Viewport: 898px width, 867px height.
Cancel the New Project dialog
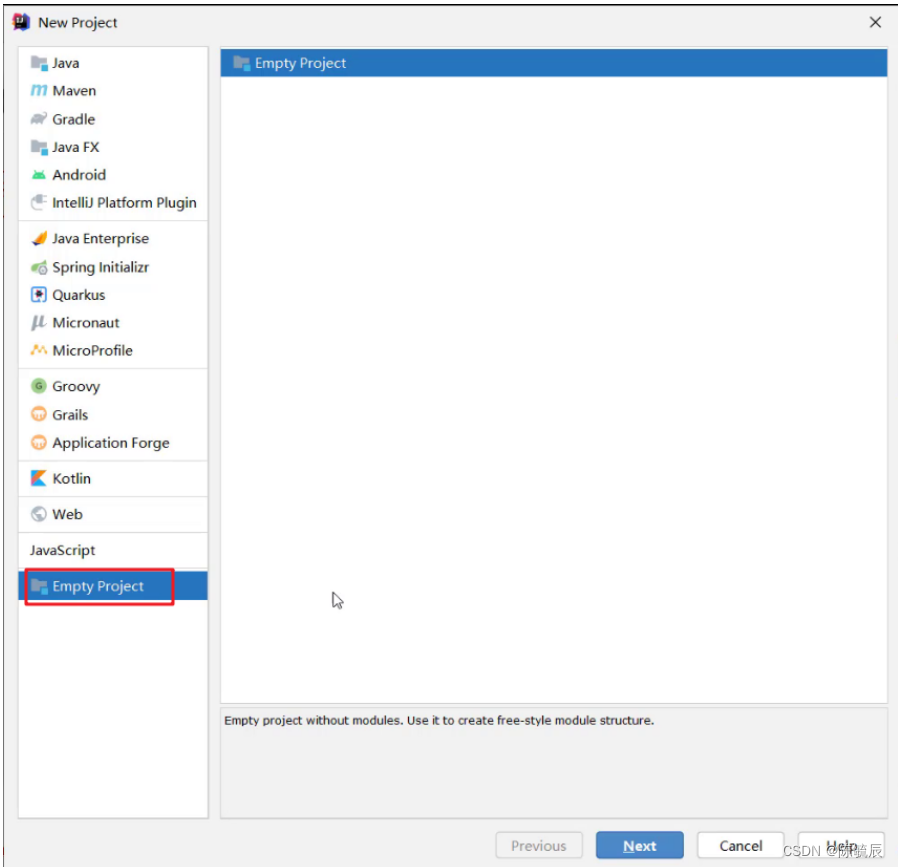coord(741,845)
